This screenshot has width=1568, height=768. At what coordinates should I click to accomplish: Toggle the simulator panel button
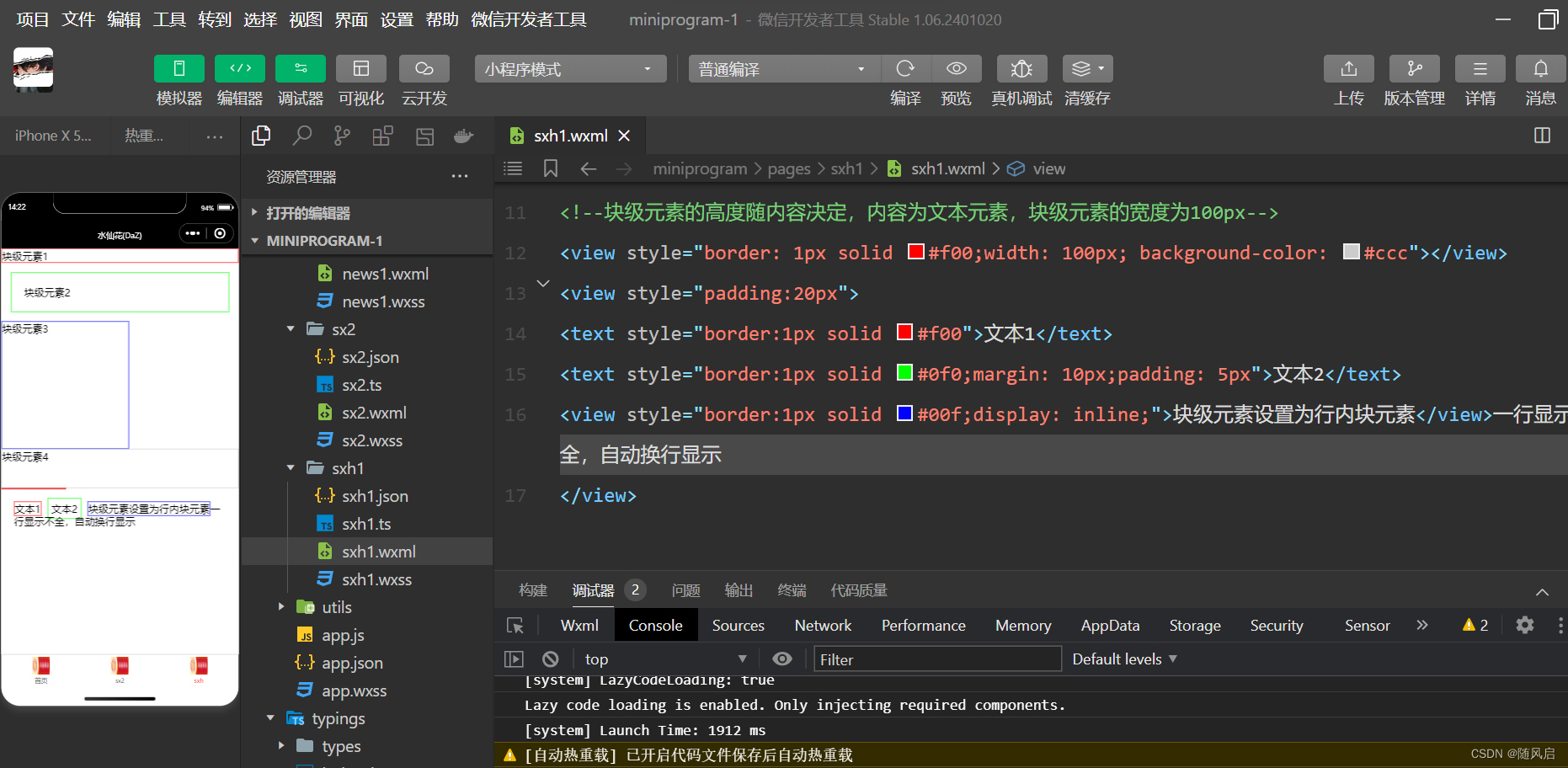[x=179, y=68]
